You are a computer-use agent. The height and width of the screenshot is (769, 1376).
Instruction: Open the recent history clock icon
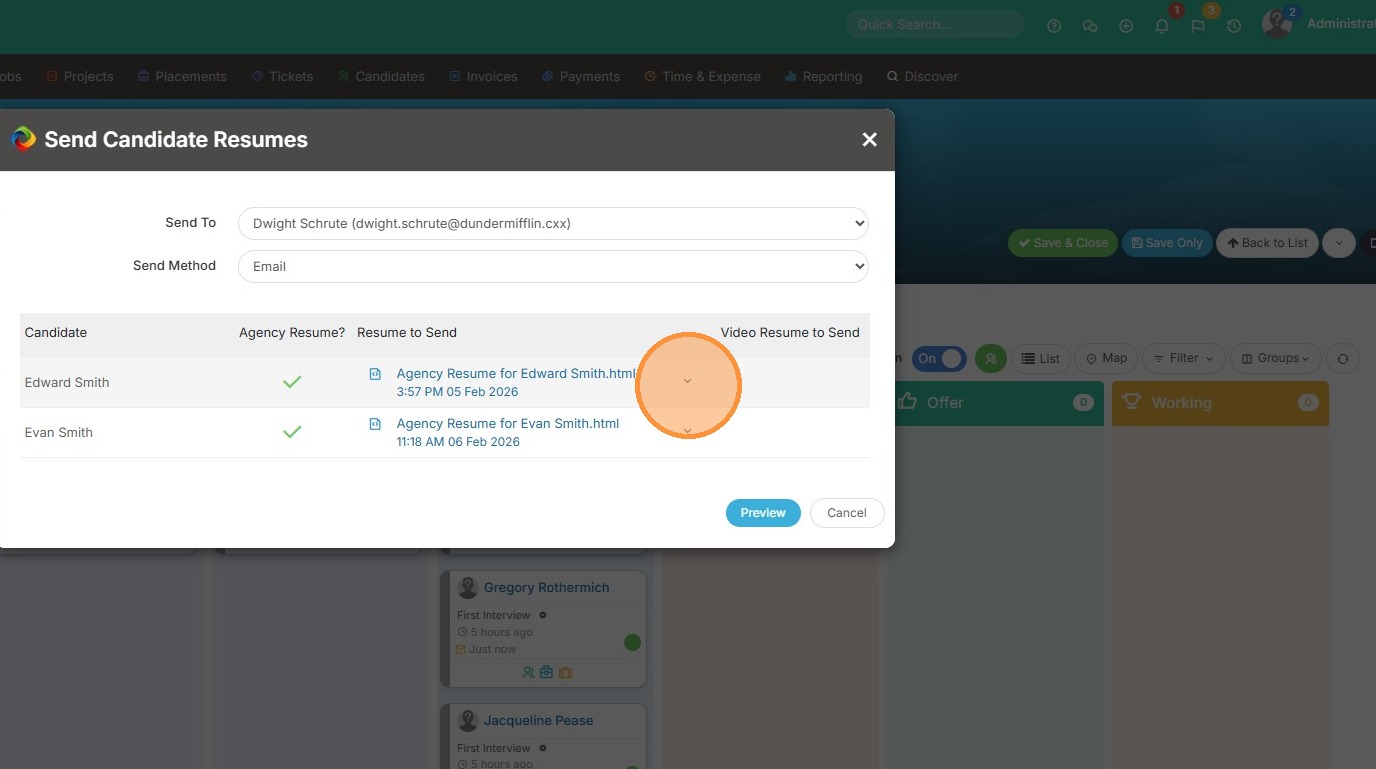point(1234,26)
